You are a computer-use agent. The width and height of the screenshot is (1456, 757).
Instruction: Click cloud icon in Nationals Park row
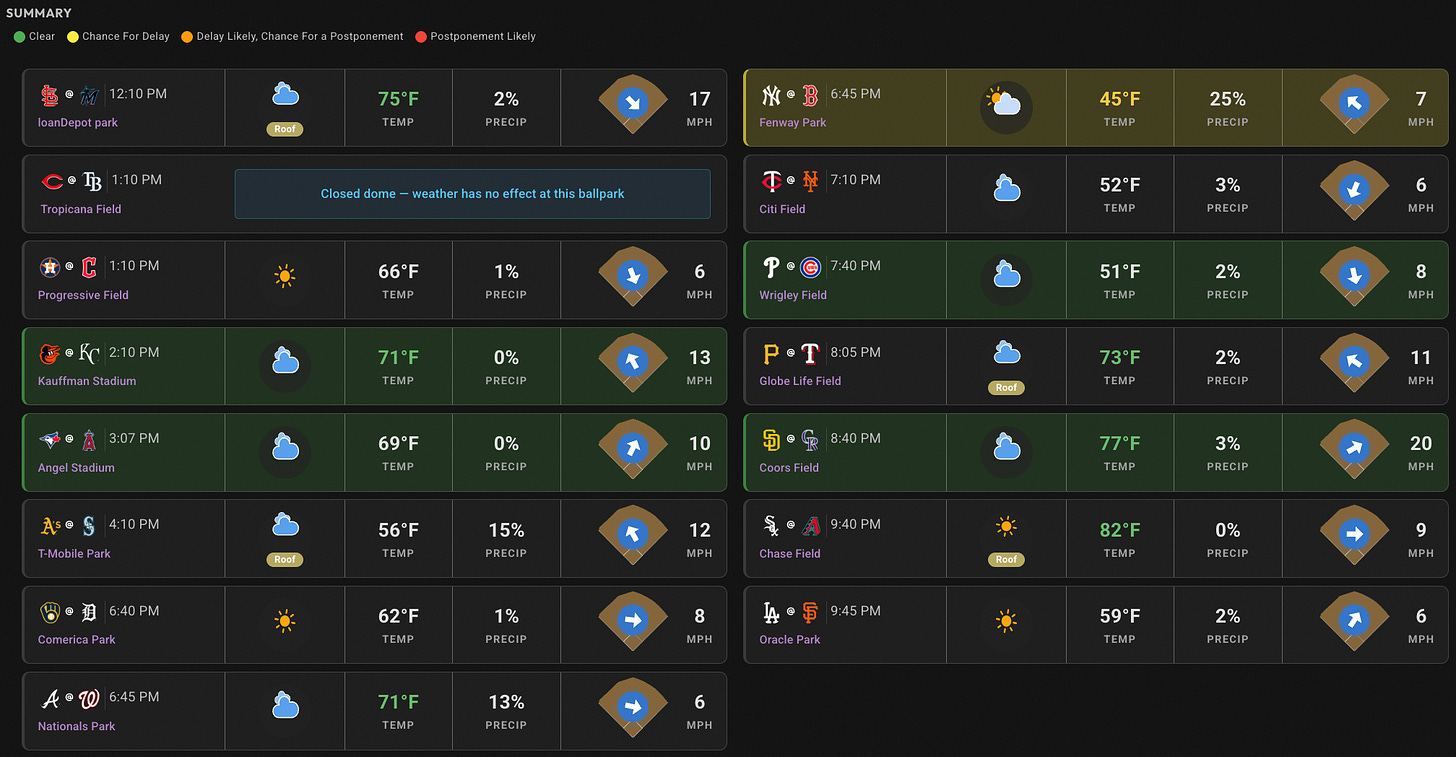click(285, 707)
